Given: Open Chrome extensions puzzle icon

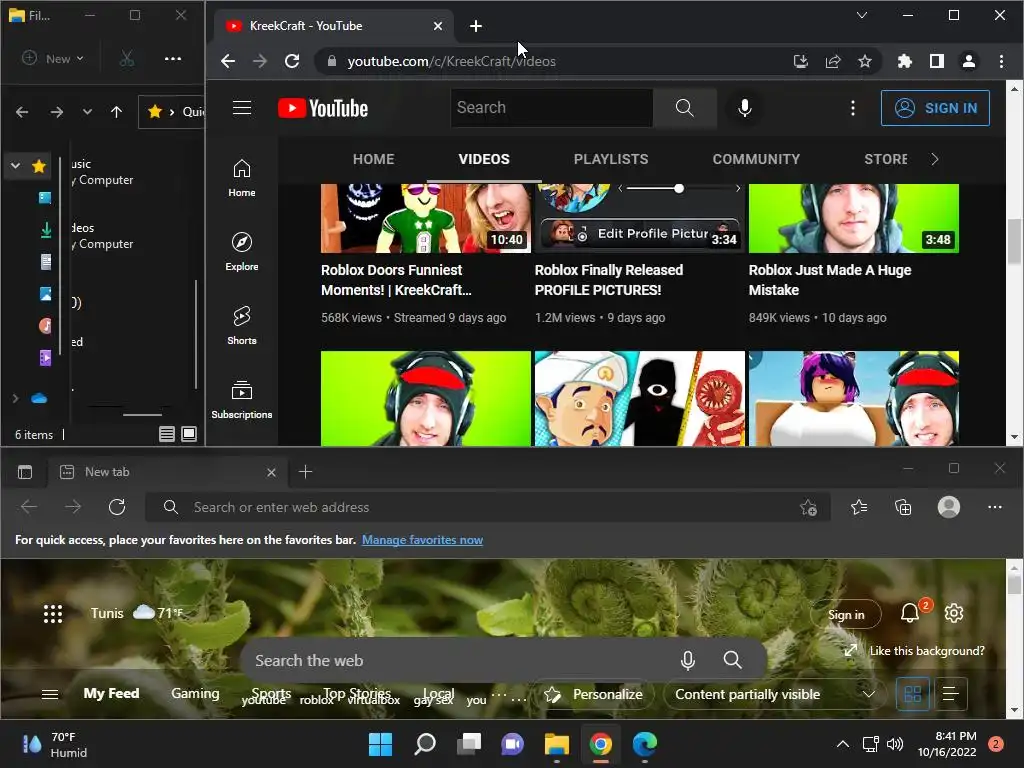Looking at the screenshot, I should point(904,61).
